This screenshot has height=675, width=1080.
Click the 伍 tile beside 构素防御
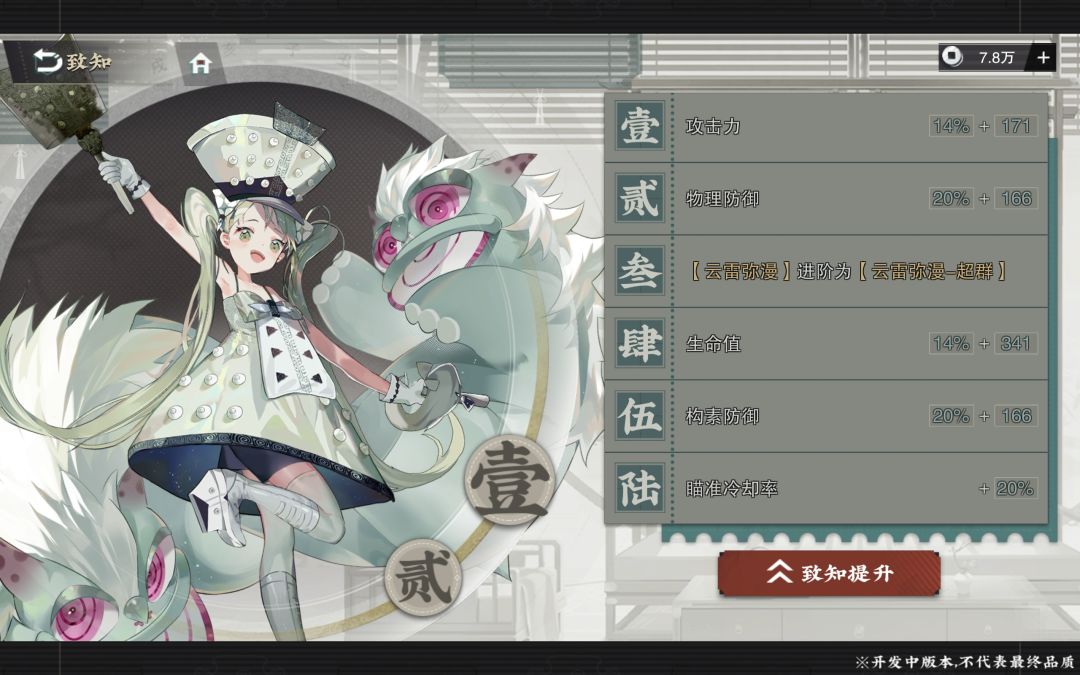click(640, 415)
